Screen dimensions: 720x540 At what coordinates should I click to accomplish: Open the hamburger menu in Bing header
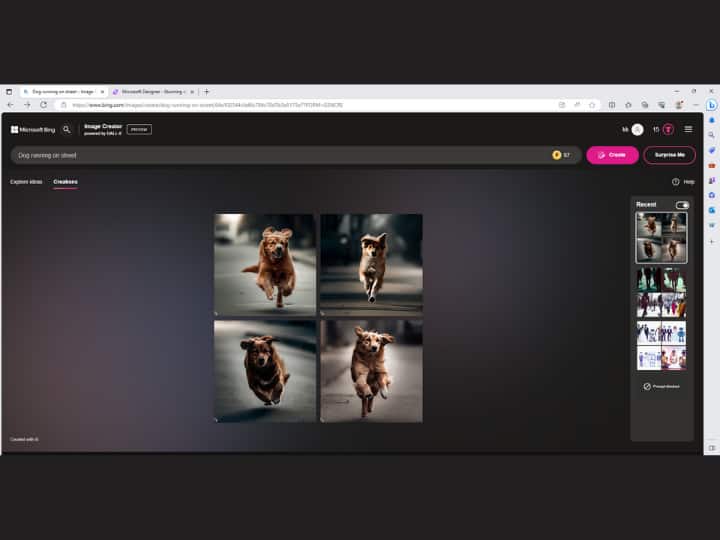point(688,129)
